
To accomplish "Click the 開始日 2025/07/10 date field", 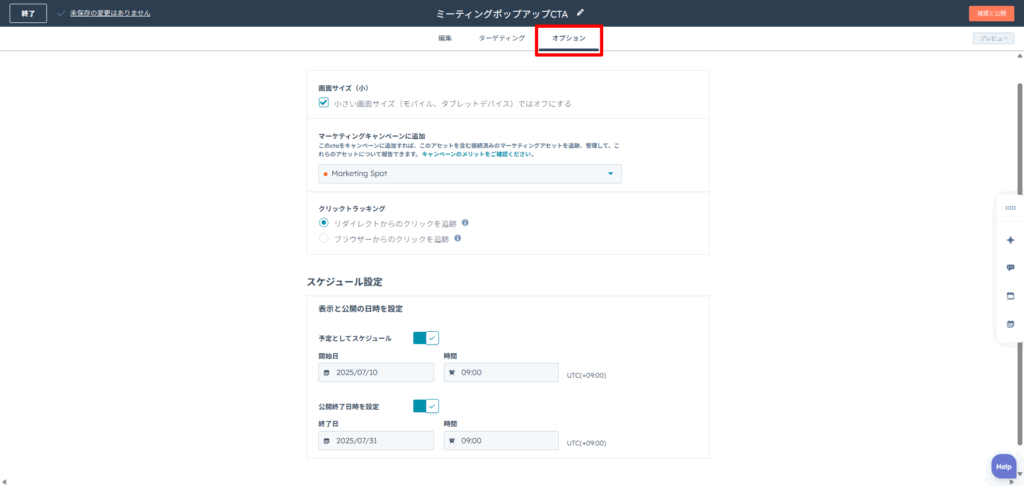I will [376, 372].
